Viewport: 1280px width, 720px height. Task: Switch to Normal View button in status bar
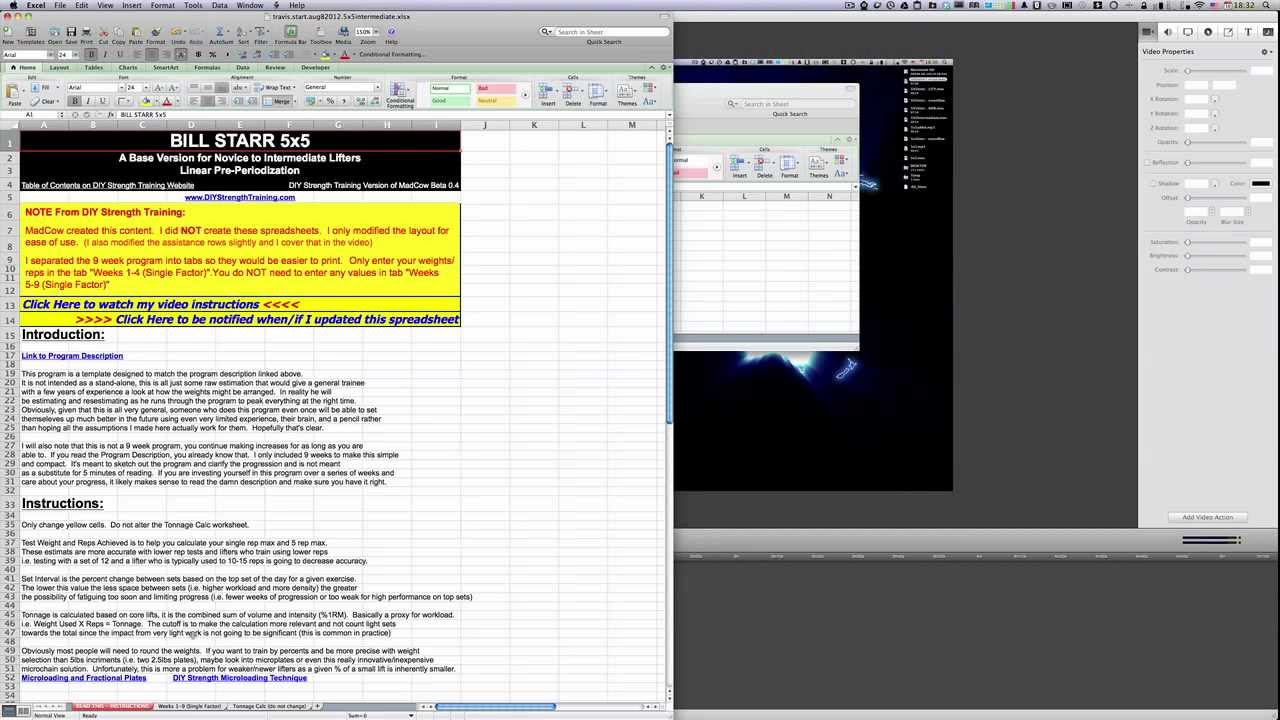click(x=7, y=710)
